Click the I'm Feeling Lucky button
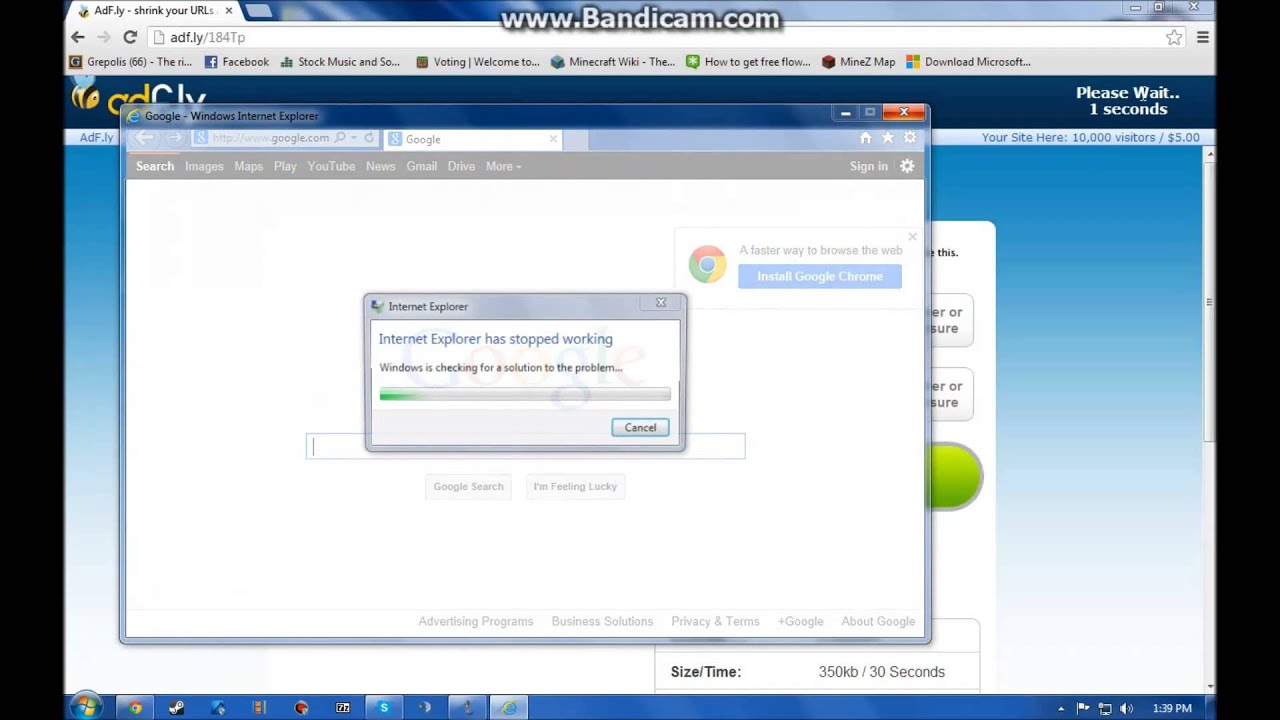Viewport: 1280px width, 720px height. 575,486
